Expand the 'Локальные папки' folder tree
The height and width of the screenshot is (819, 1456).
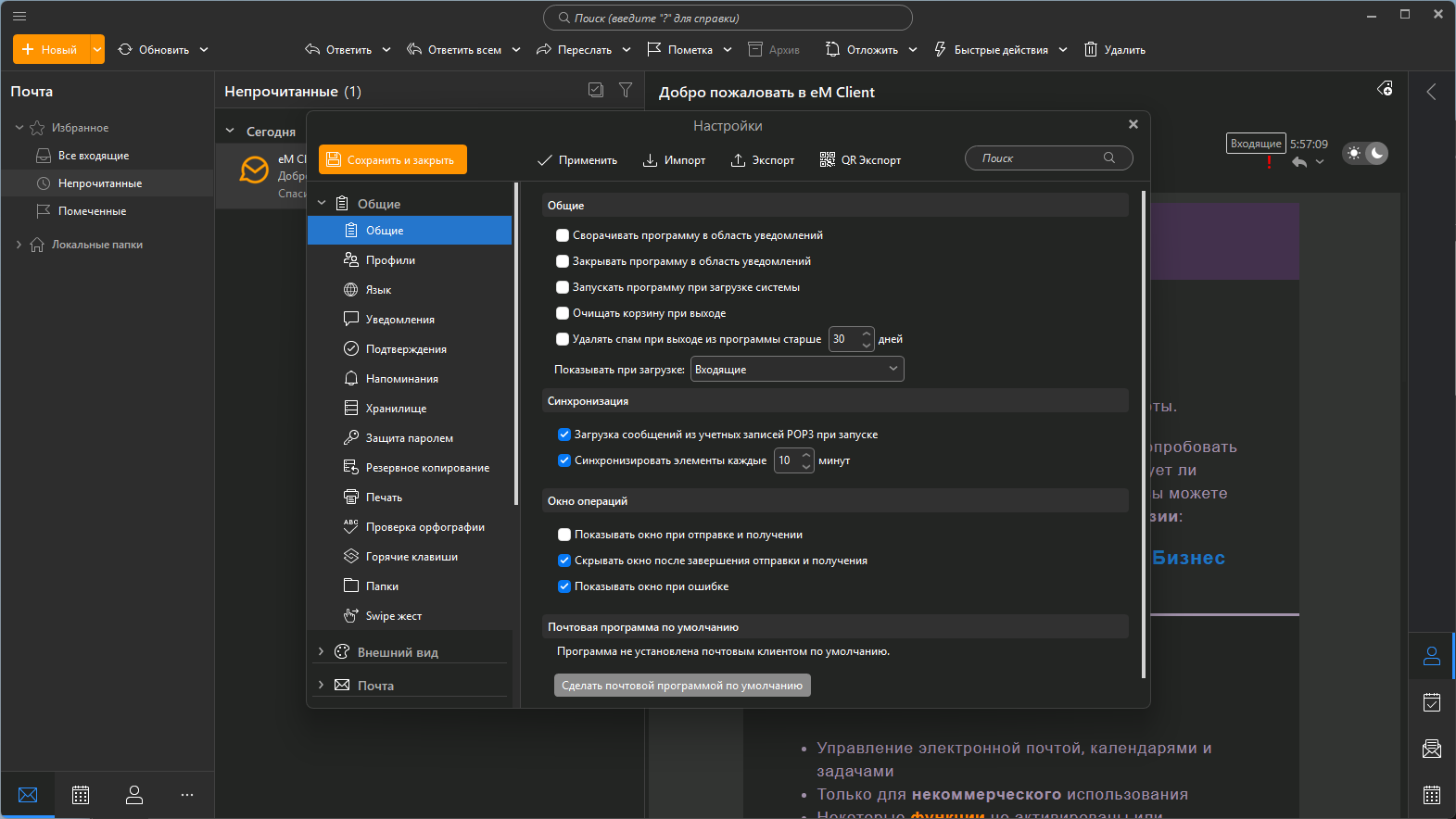[19, 245]
